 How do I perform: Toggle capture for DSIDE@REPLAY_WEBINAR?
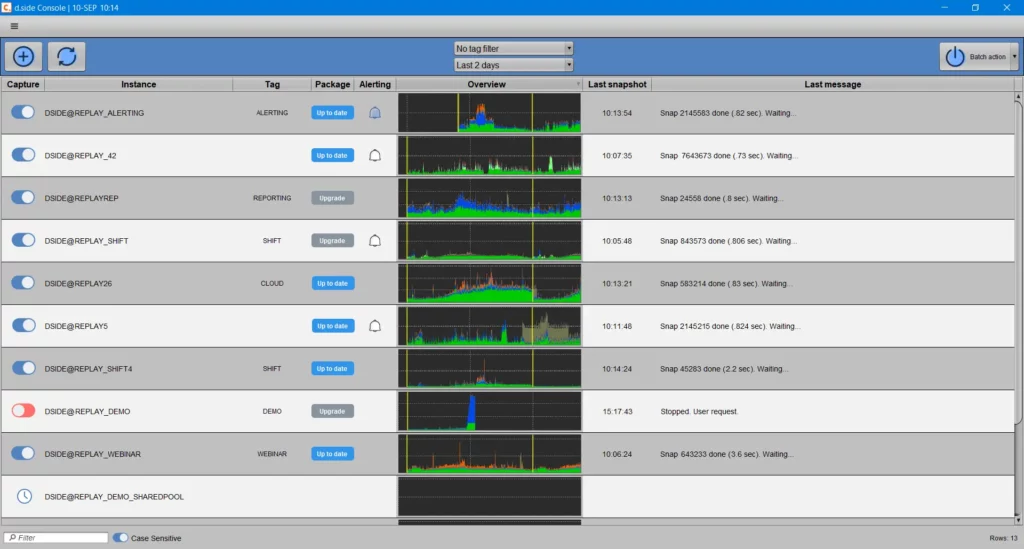click(24, 453)
